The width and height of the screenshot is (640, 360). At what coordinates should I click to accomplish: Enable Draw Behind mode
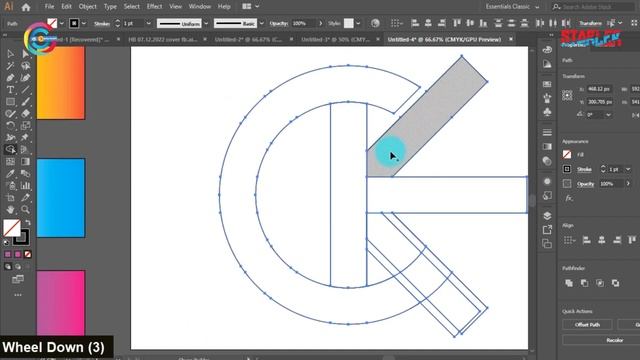point(18,267)
